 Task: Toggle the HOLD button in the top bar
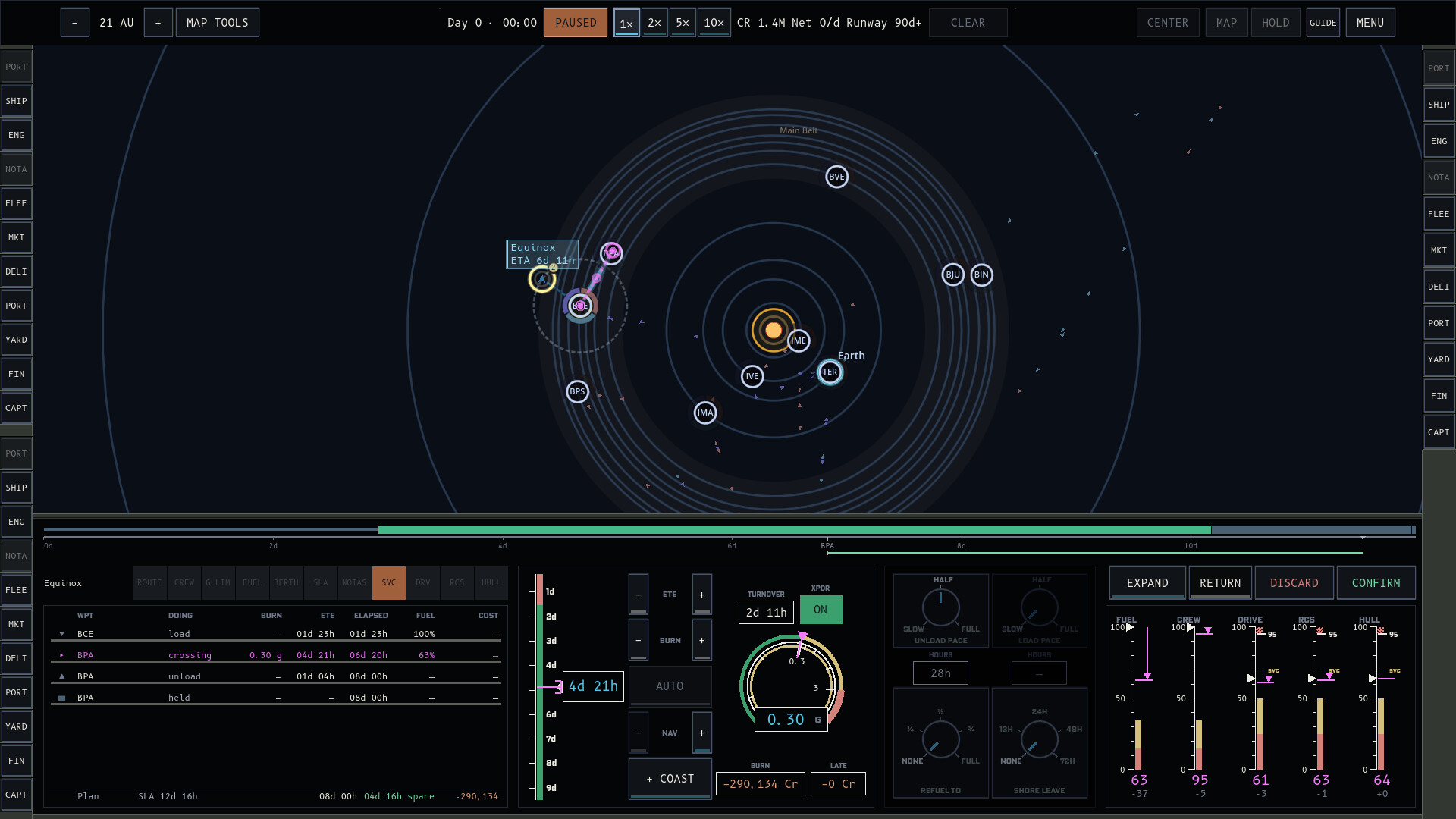pos(1276,23)
